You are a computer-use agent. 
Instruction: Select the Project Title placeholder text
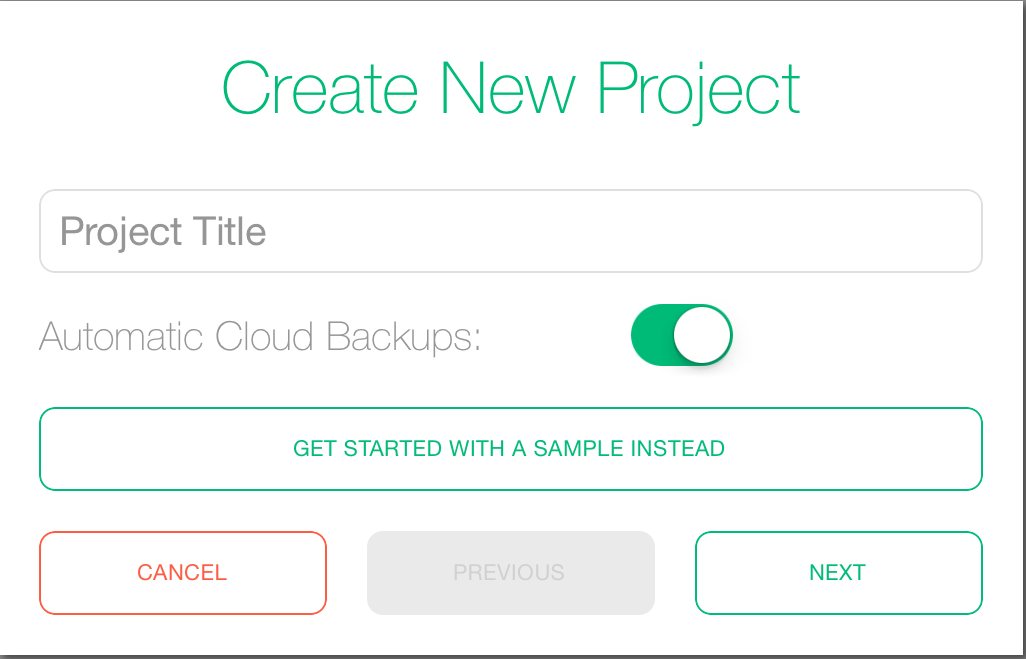click(x=163, y=232)
